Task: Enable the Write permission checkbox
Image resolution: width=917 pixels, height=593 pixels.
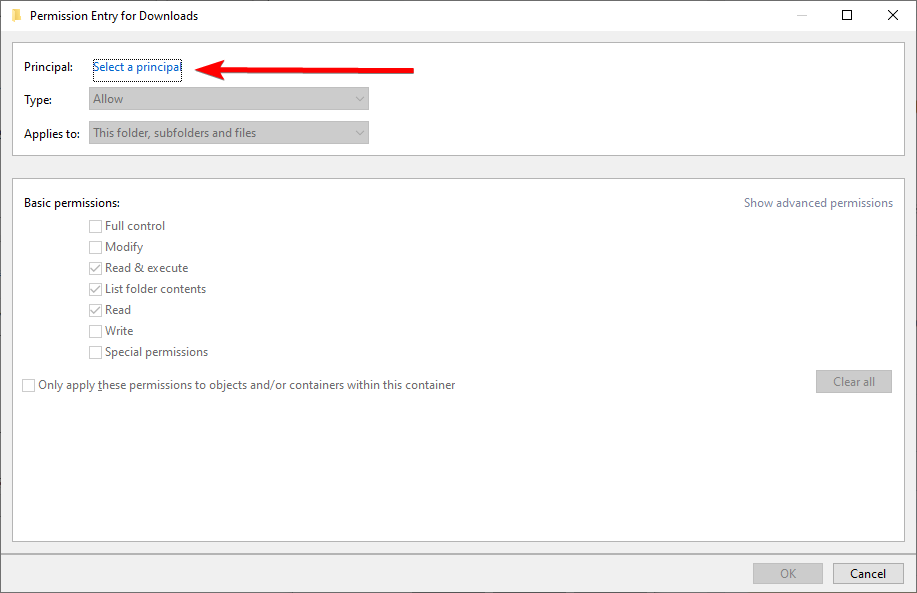Action: pos(96,332)
